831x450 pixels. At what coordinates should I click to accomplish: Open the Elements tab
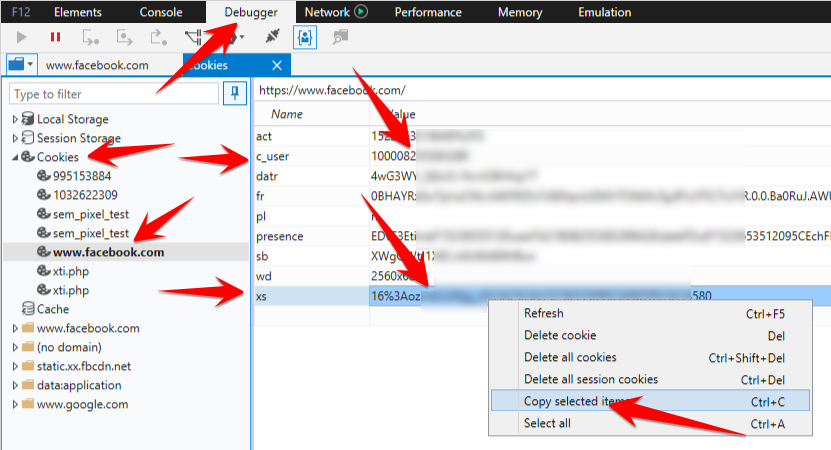coord(77,12)
